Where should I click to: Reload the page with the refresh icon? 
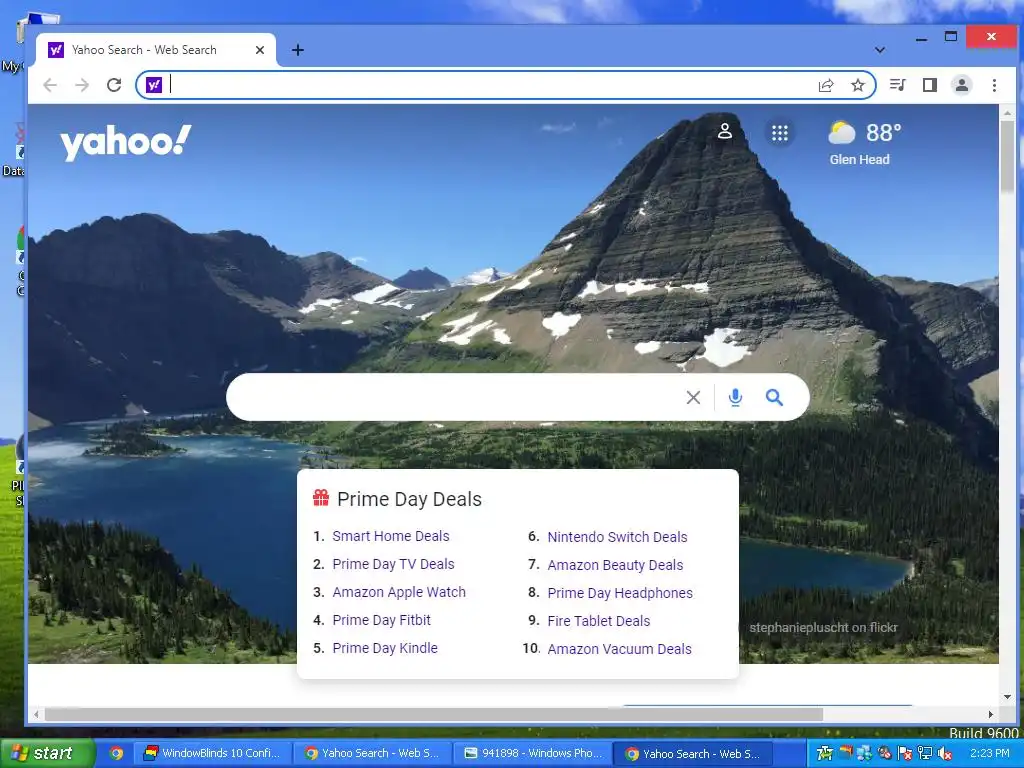[x=114, y=85]
